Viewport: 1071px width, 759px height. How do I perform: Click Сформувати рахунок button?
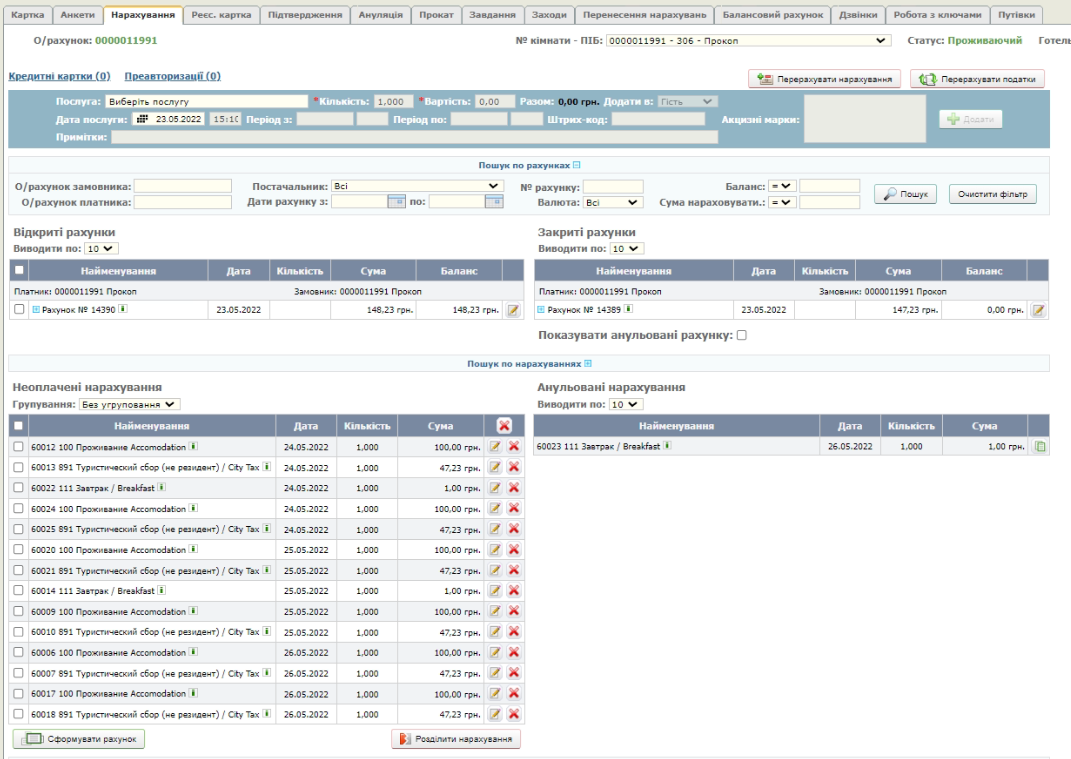pyautogui.click(x=80, y=739)
